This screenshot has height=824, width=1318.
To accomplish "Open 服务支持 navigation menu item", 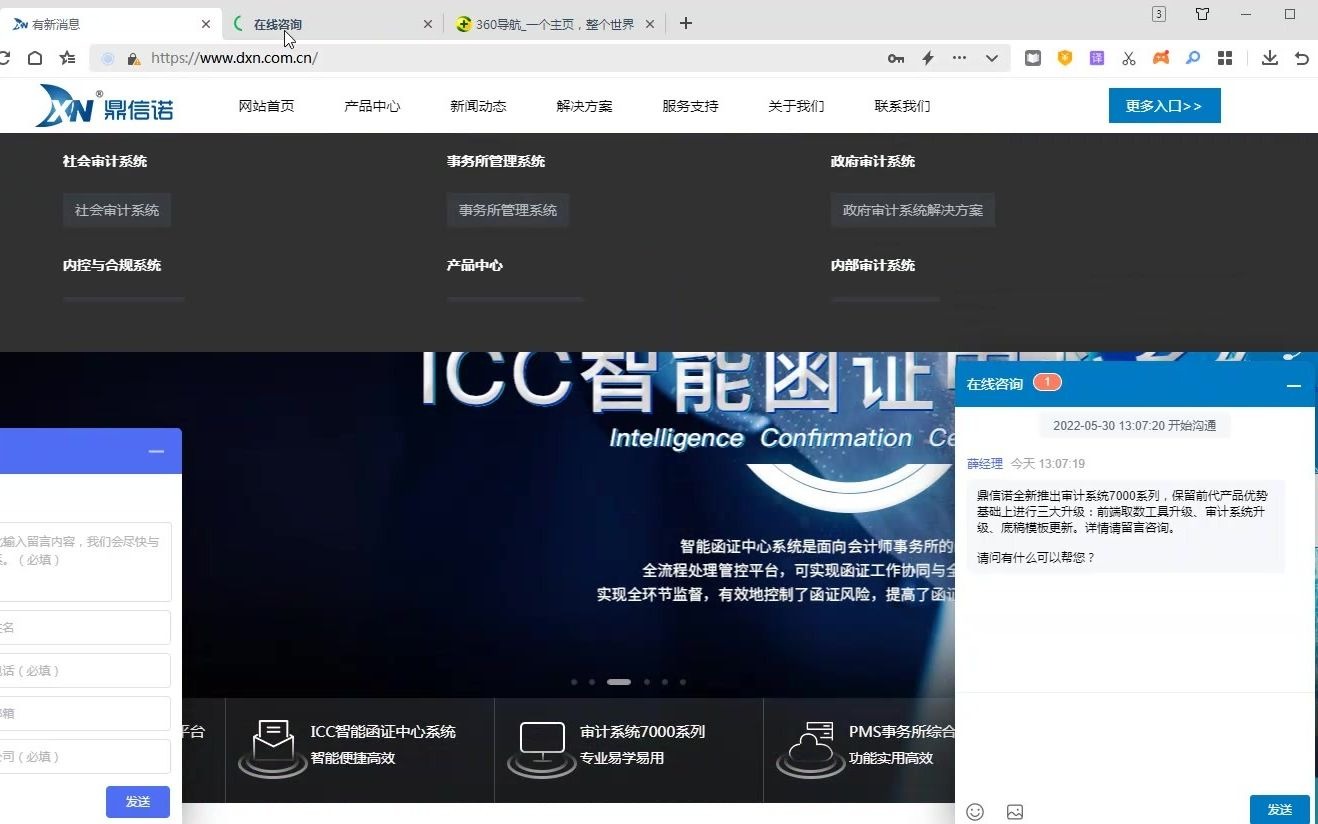I will (x=690, y=106).
